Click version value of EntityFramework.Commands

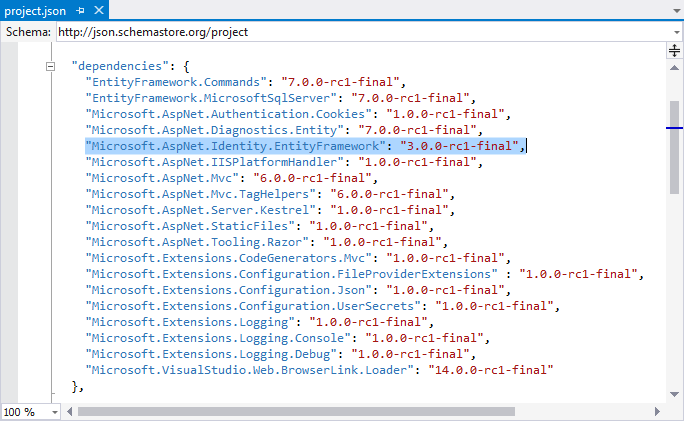[341, 82]
